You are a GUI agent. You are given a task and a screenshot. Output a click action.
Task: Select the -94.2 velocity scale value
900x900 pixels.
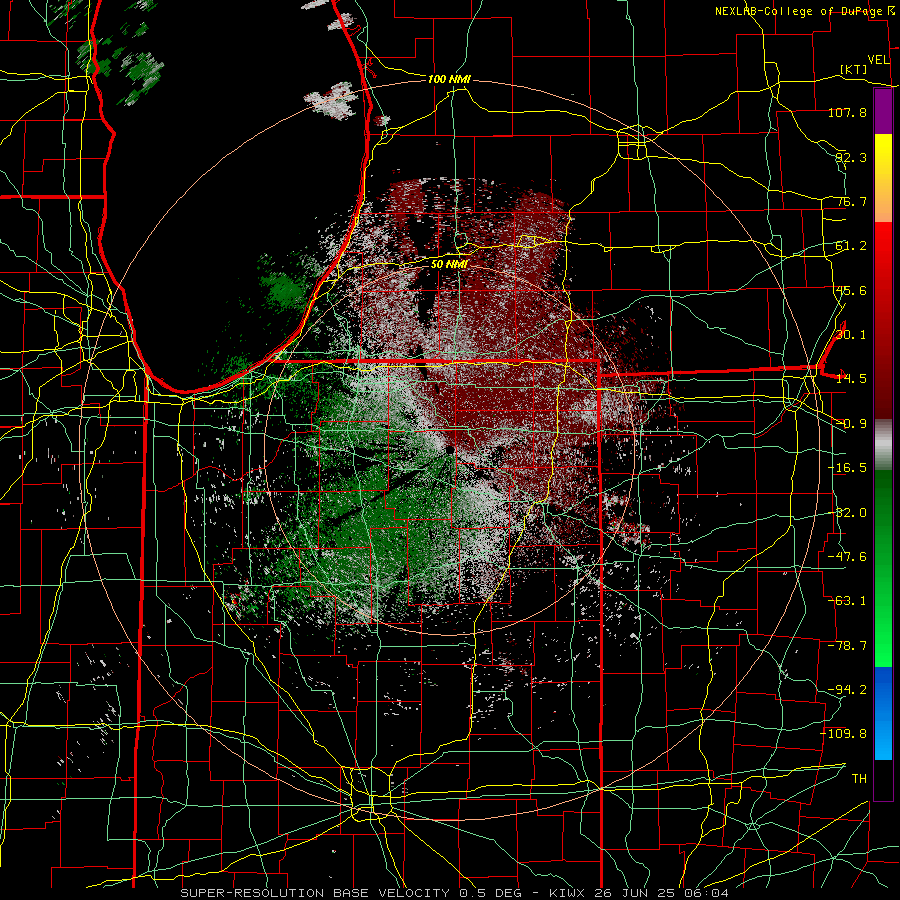point(847,690)
